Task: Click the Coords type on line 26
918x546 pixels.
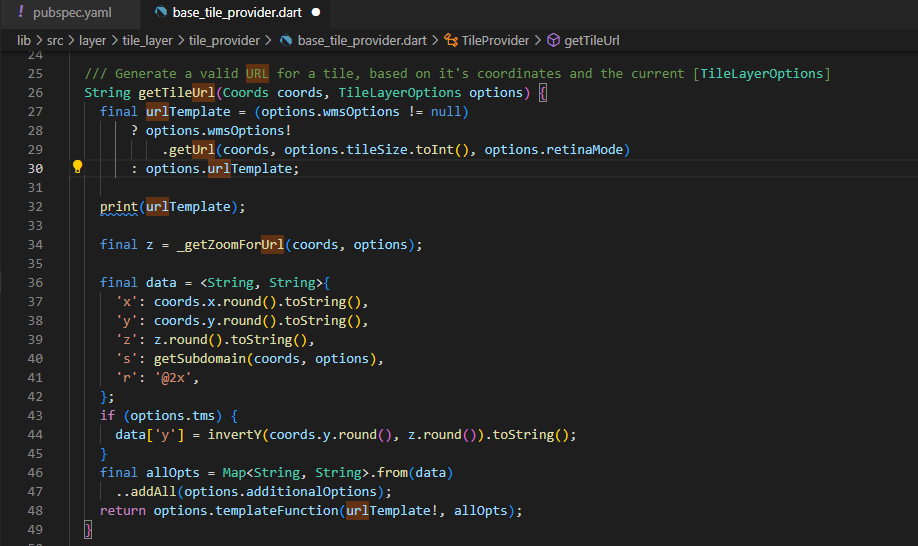Action: pos(245,92)
